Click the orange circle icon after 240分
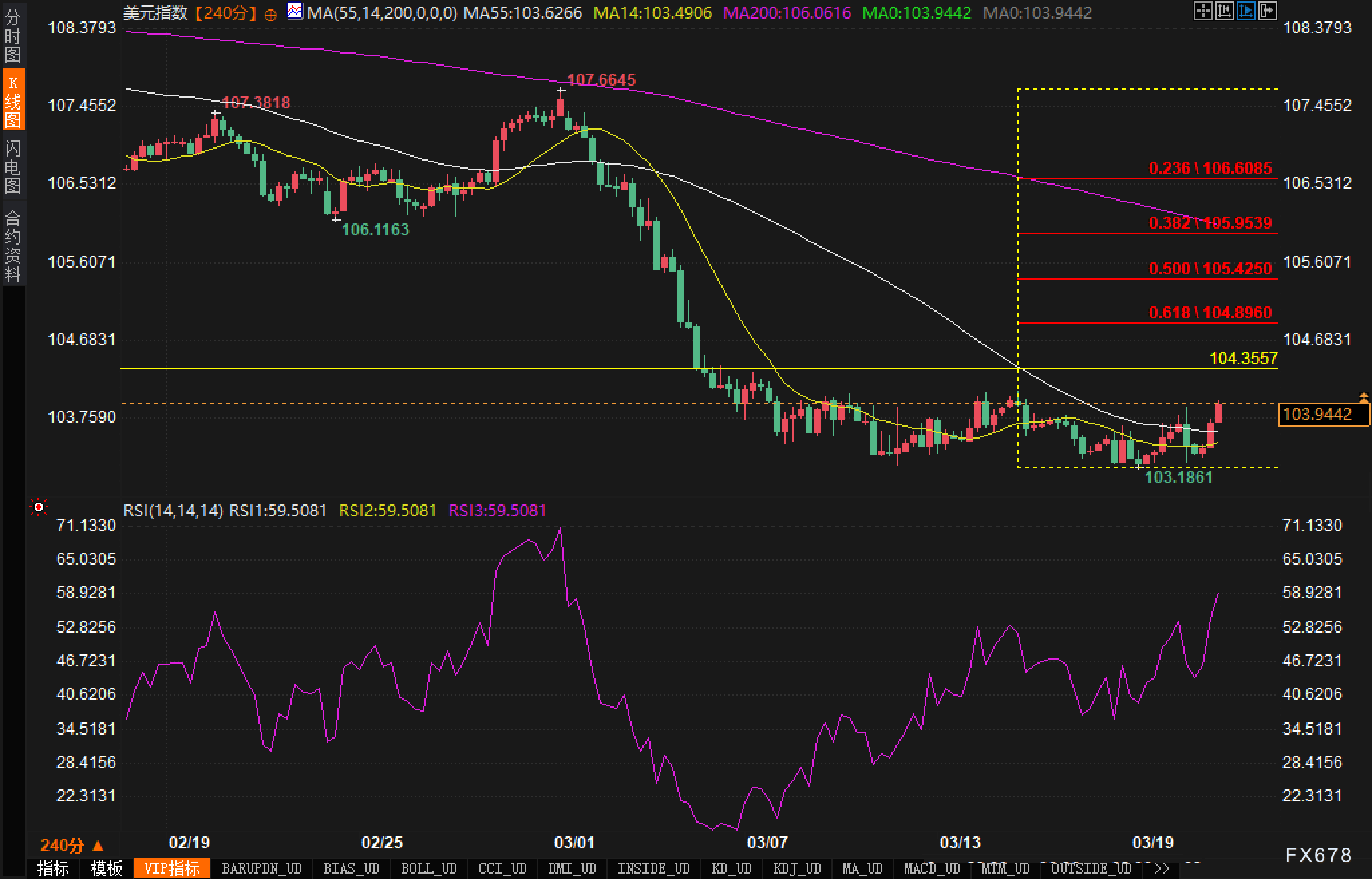This screenshot has width=1372, height=879. click(x=270, y=15)
